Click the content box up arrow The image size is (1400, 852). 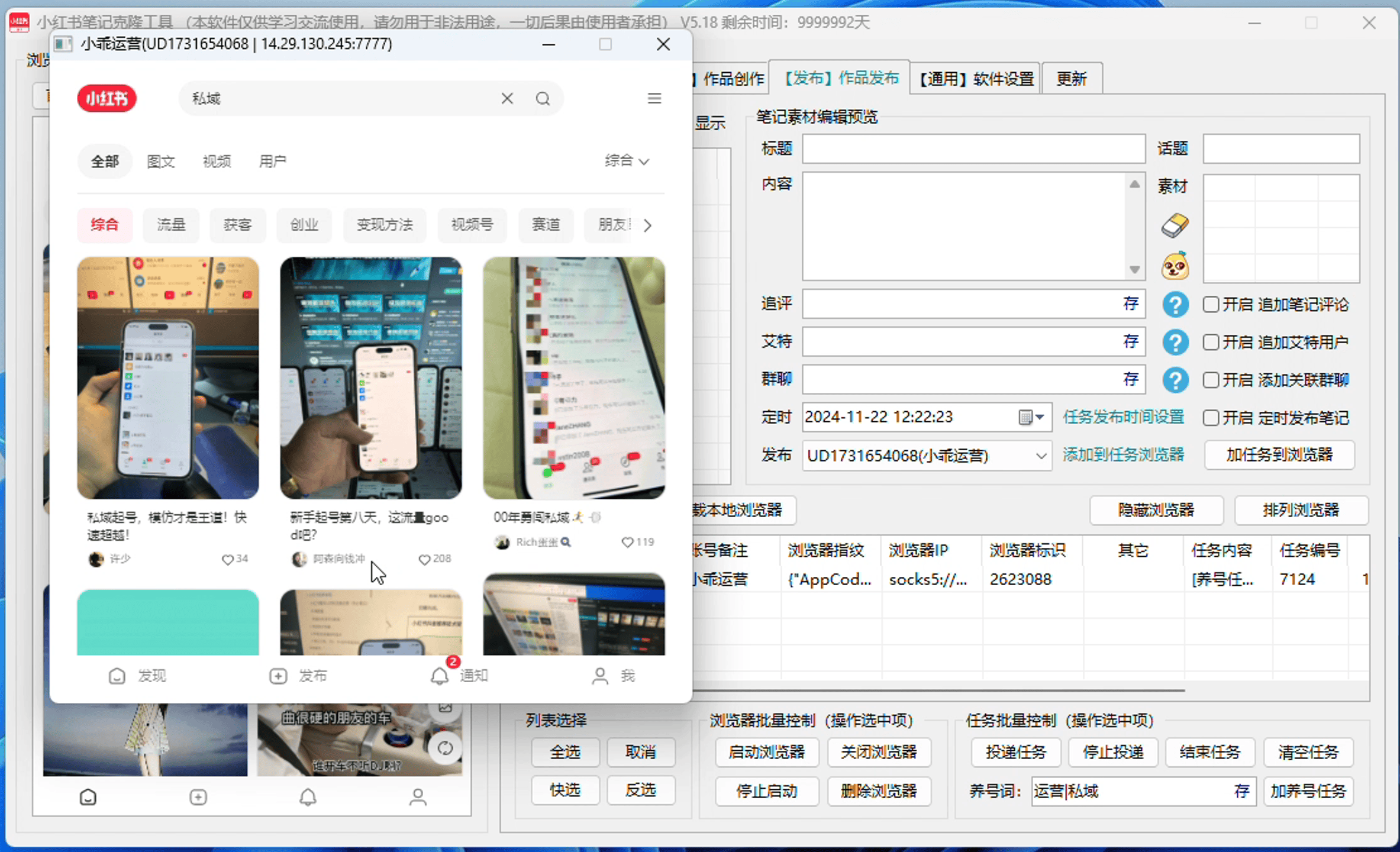(x=1134, y=184)
